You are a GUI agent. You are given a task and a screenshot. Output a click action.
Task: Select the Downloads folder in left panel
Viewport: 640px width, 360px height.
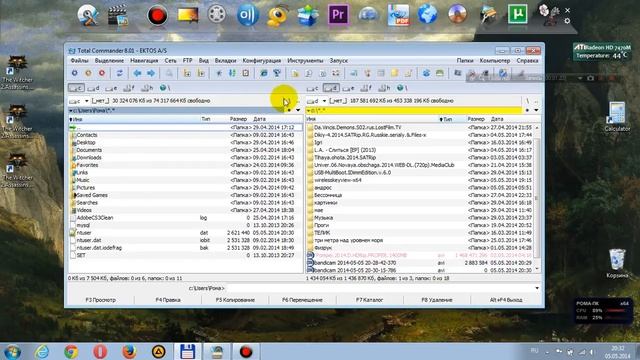186,158
